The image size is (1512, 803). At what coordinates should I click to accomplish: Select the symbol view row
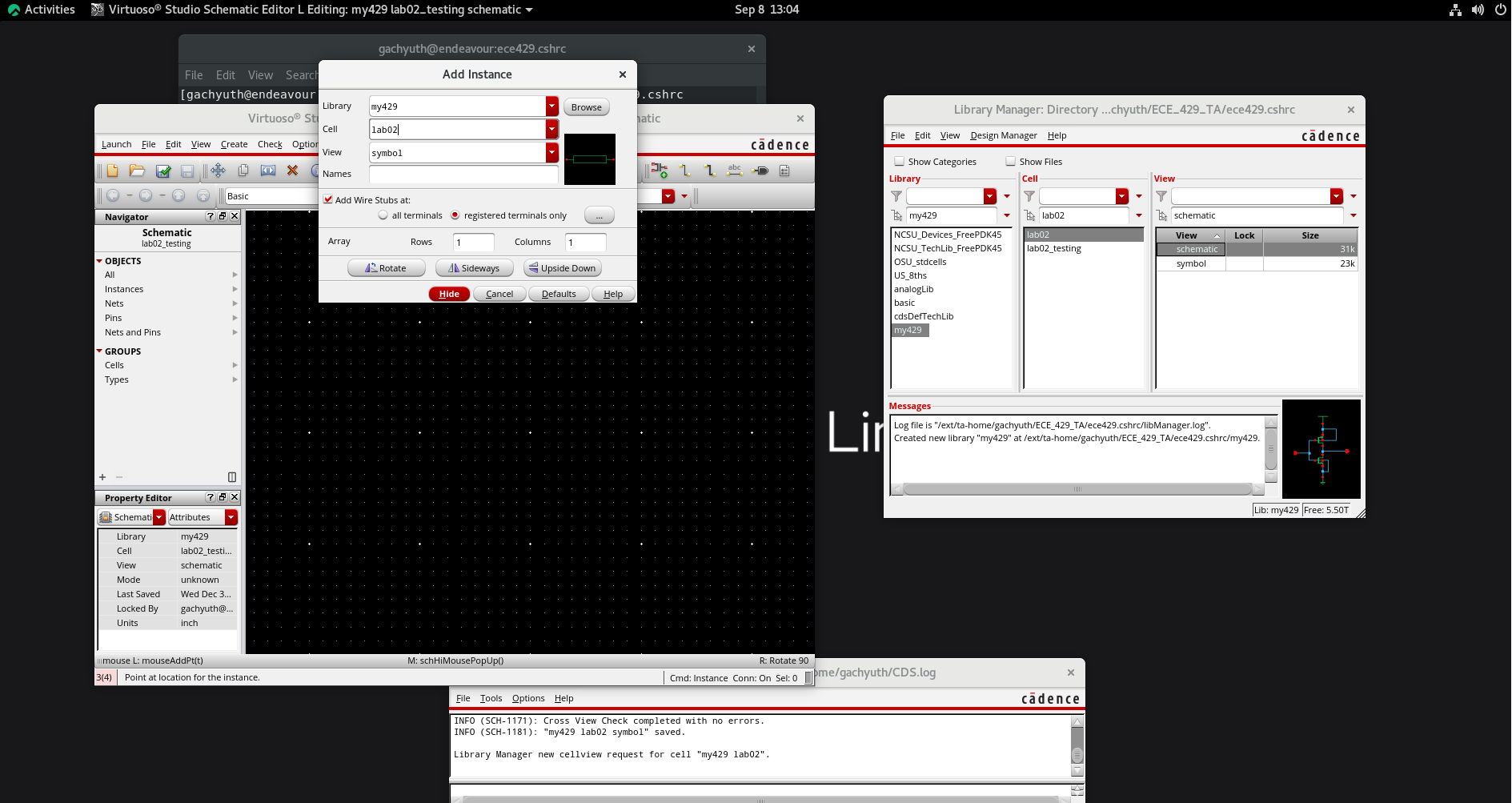pos(1257,263)
